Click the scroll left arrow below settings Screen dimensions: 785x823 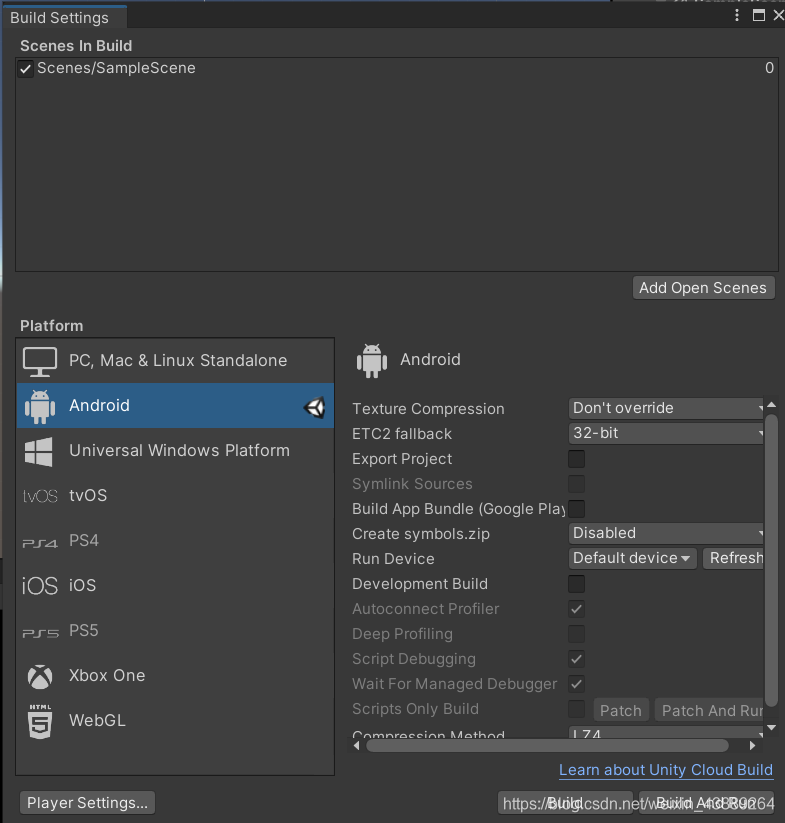pyautogui.click(x=357, y=746)
